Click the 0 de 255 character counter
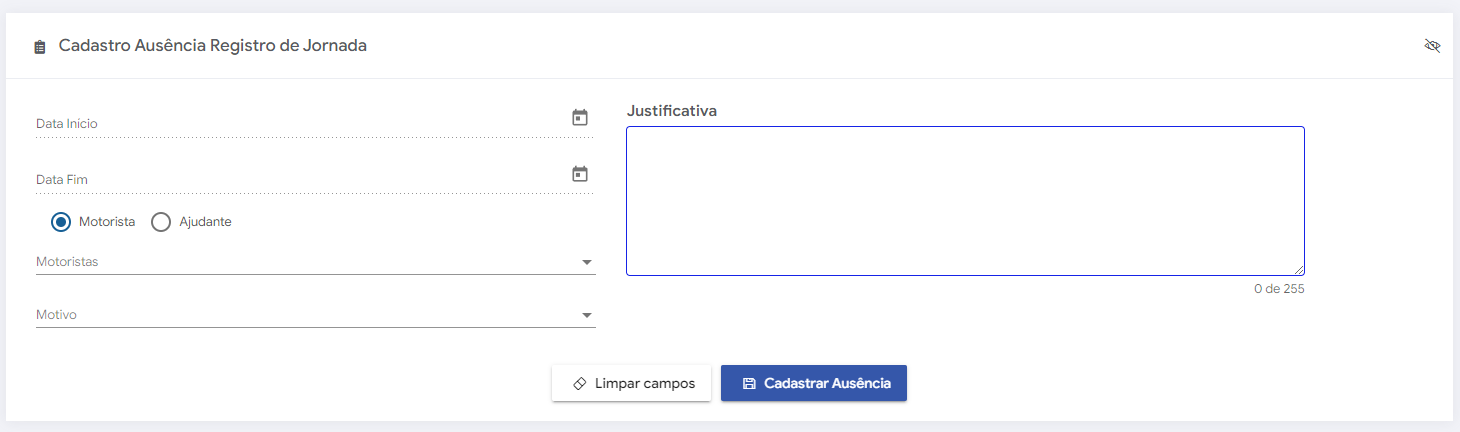1460x432 pixels. [1279, 289]
